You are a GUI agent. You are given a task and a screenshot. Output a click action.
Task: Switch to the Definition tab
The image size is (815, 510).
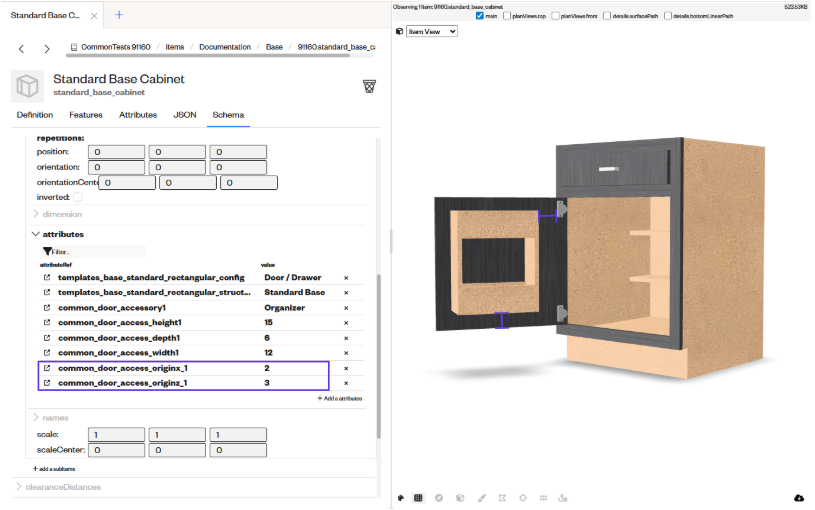(x=35, y=115)
